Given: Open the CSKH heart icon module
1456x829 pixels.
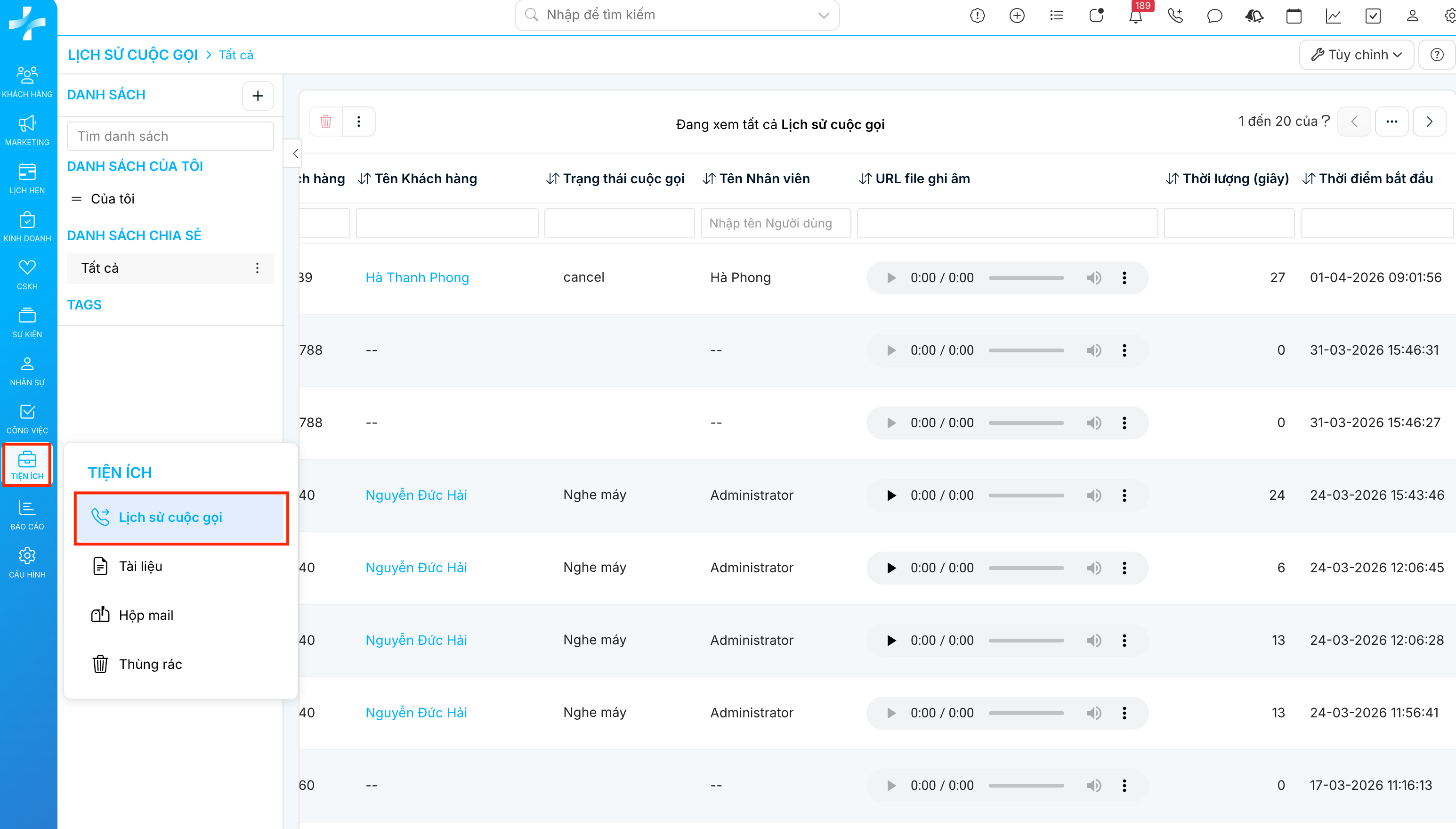Looking at the screenshot, I should pos(27,275).
